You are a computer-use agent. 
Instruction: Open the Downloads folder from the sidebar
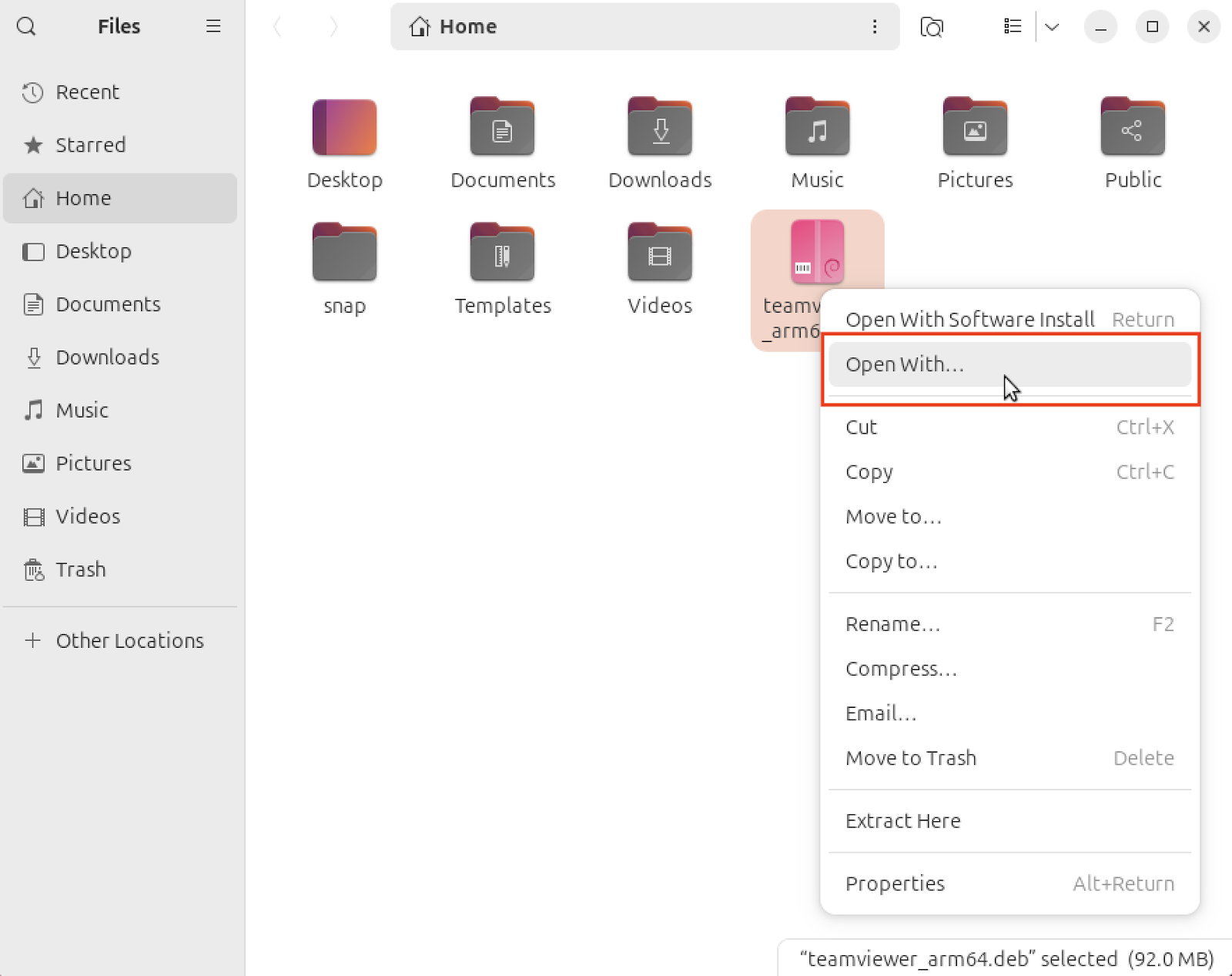click(106, 357)
